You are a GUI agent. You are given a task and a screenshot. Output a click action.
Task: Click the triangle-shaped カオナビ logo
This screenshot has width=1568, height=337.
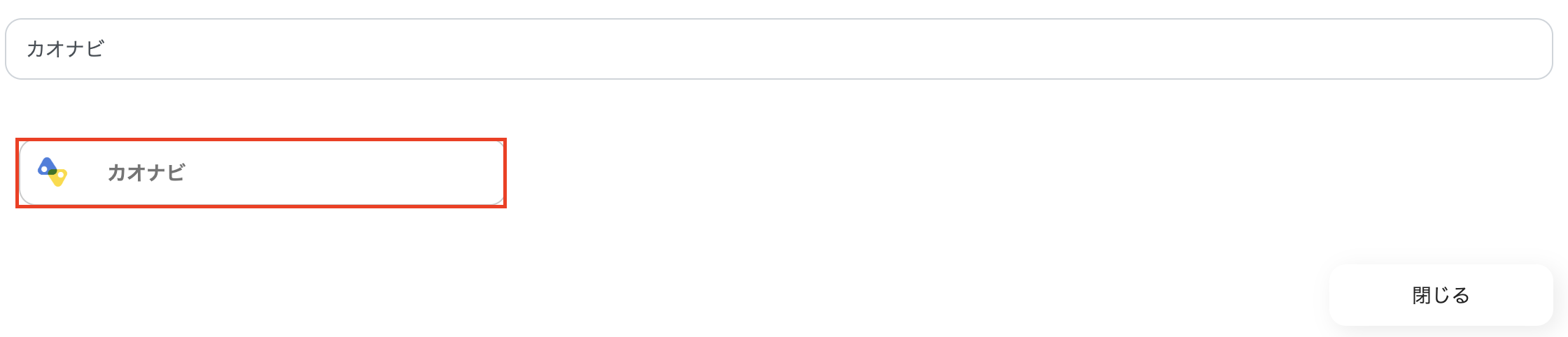tap(52, 172)
